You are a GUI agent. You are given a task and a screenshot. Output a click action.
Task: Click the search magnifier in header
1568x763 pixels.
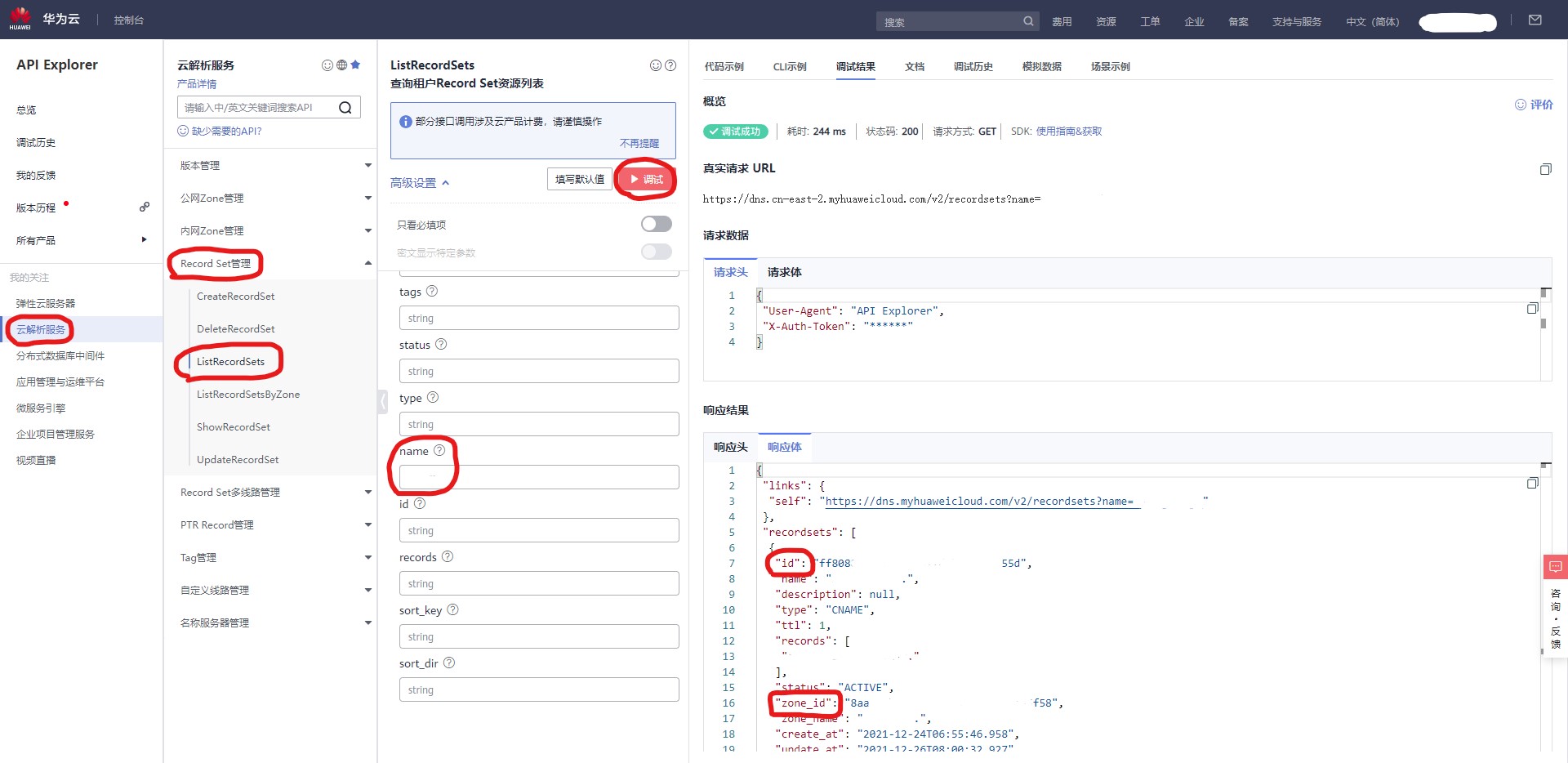click(x=1028, y=21)
